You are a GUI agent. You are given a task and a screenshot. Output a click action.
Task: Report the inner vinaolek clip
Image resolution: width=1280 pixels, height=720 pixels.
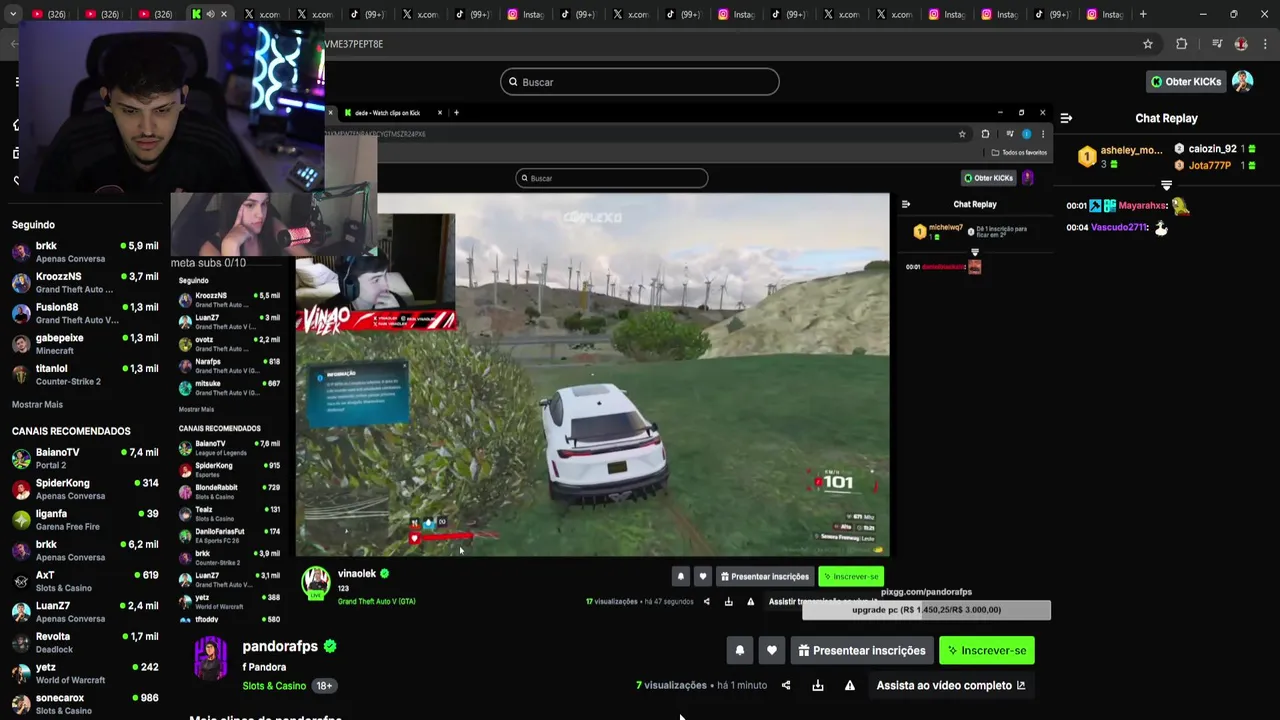[x=750, y=601]
